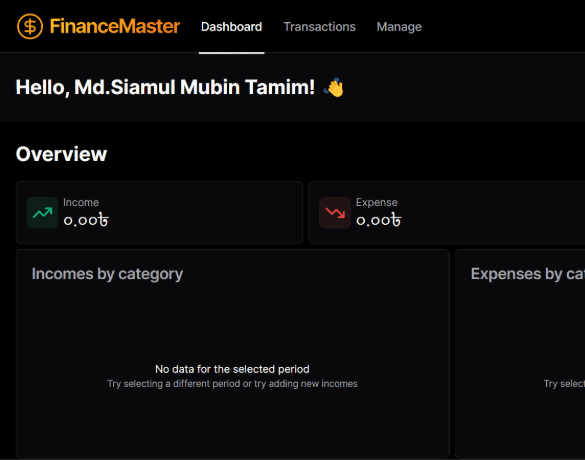Click the Income amount 0.00৳ value
The width and height of the screenshot is (585, 460).
point(86,220)
